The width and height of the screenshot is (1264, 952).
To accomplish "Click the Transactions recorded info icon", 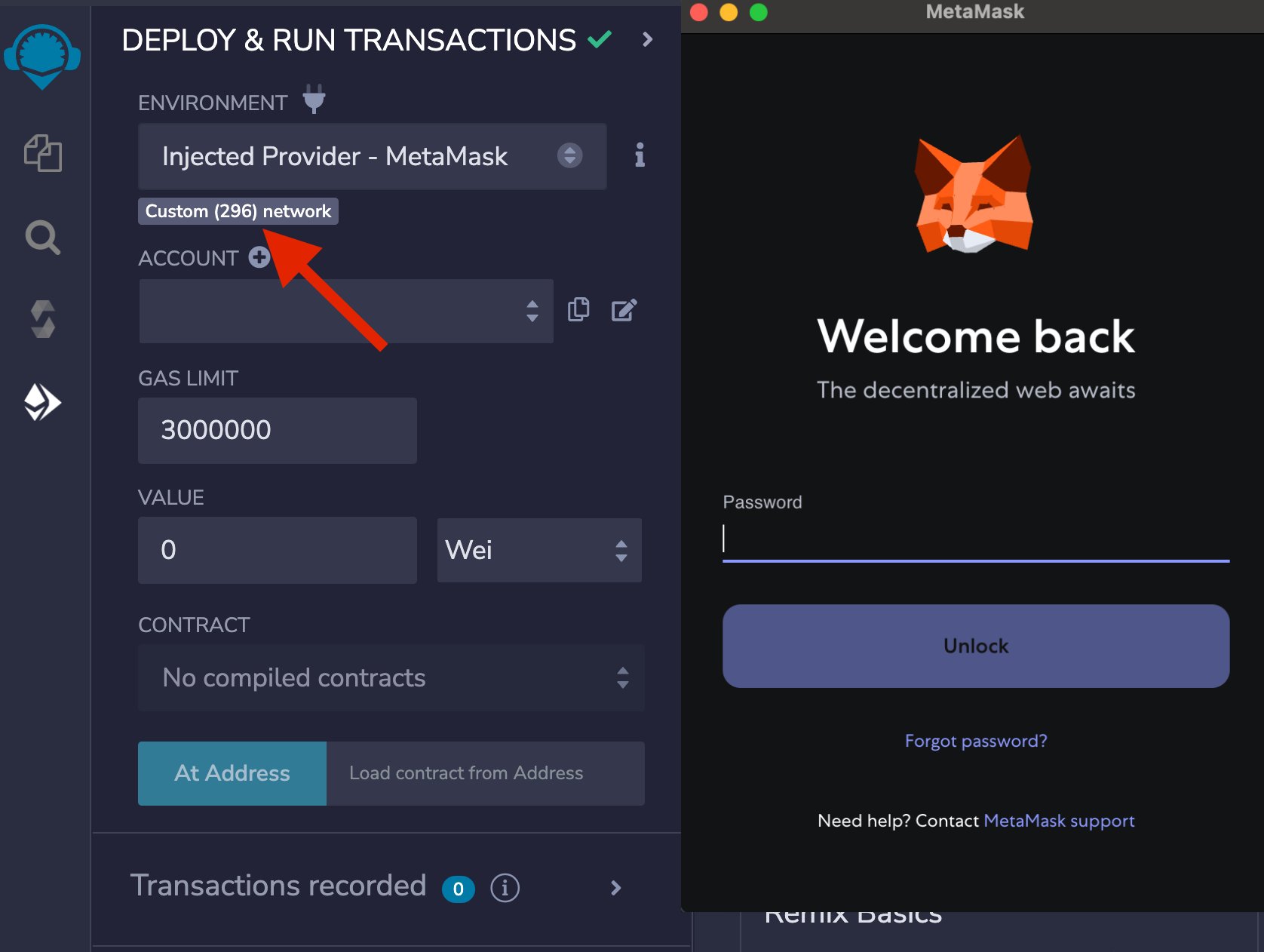I will (x=505, y=888).
